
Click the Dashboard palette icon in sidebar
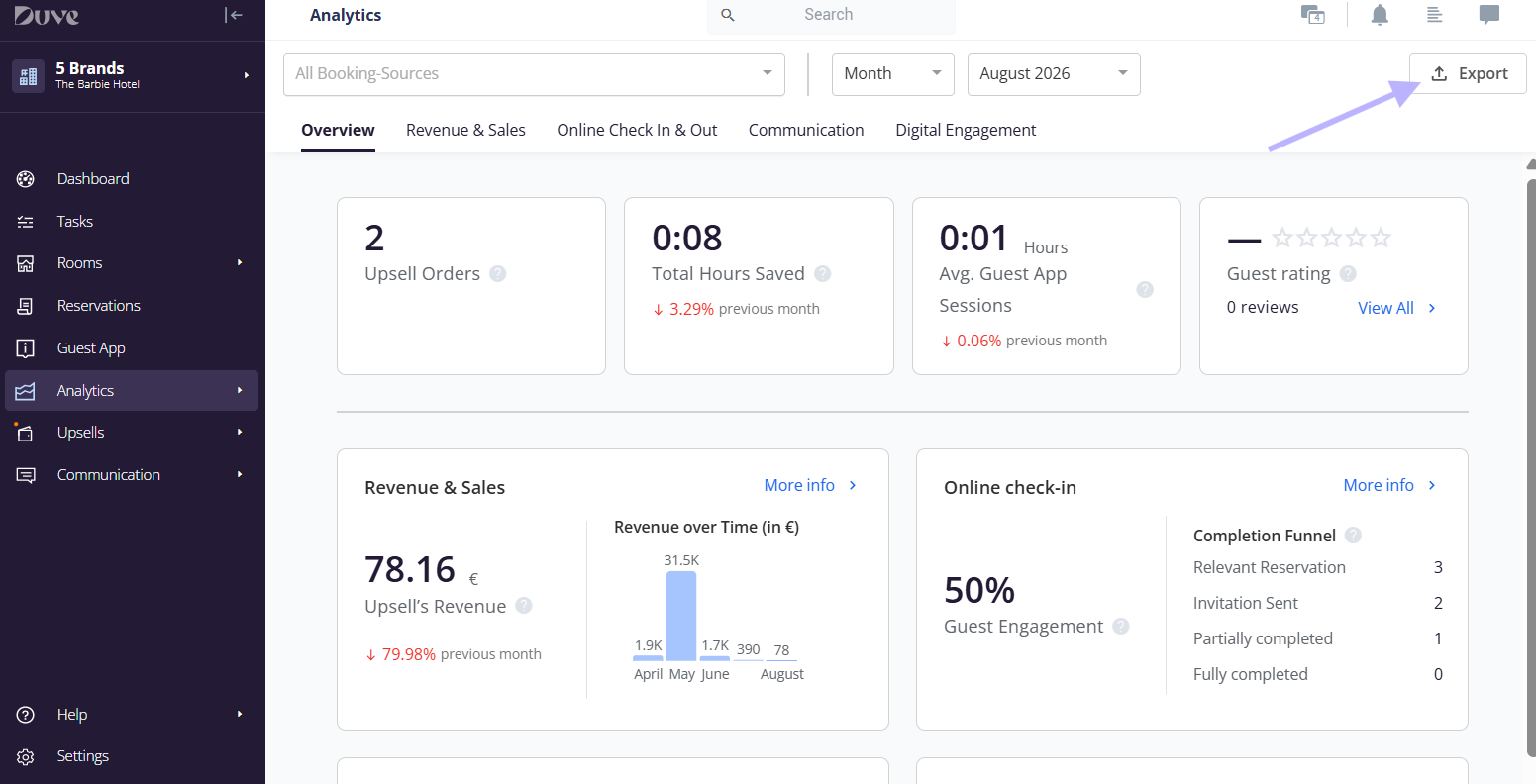[x=26, y=179]
